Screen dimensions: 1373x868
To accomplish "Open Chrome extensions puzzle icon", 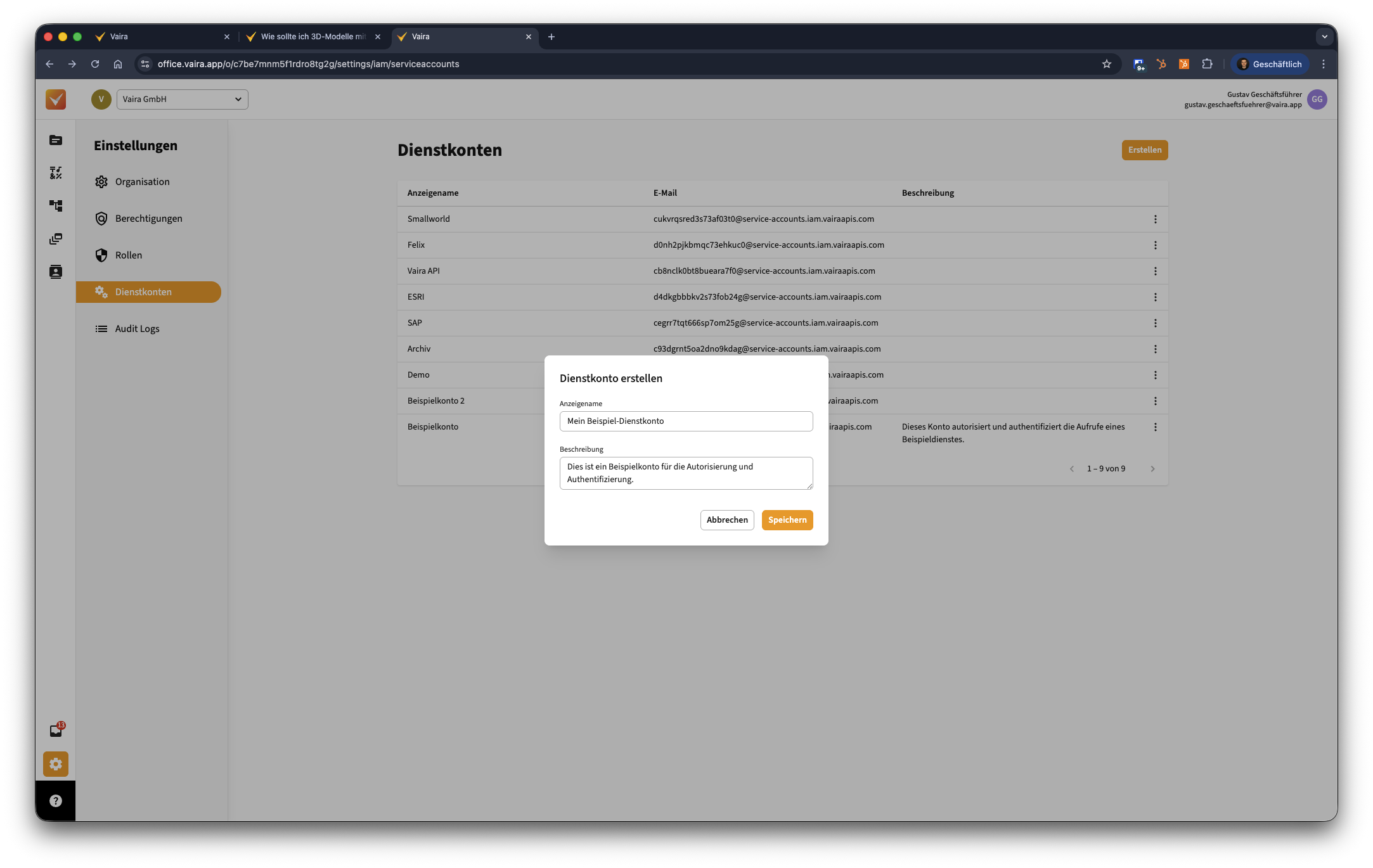I will pyautogui.click(x=1207, y=64).
